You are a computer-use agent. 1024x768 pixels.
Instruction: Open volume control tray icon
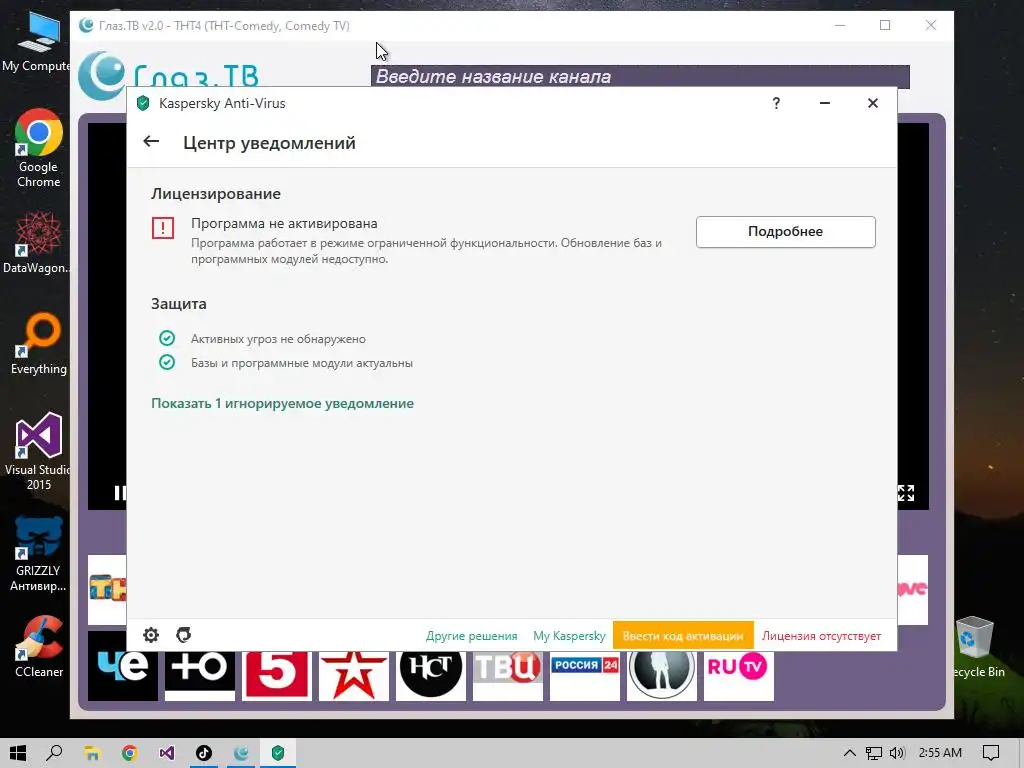coord(897,753)
